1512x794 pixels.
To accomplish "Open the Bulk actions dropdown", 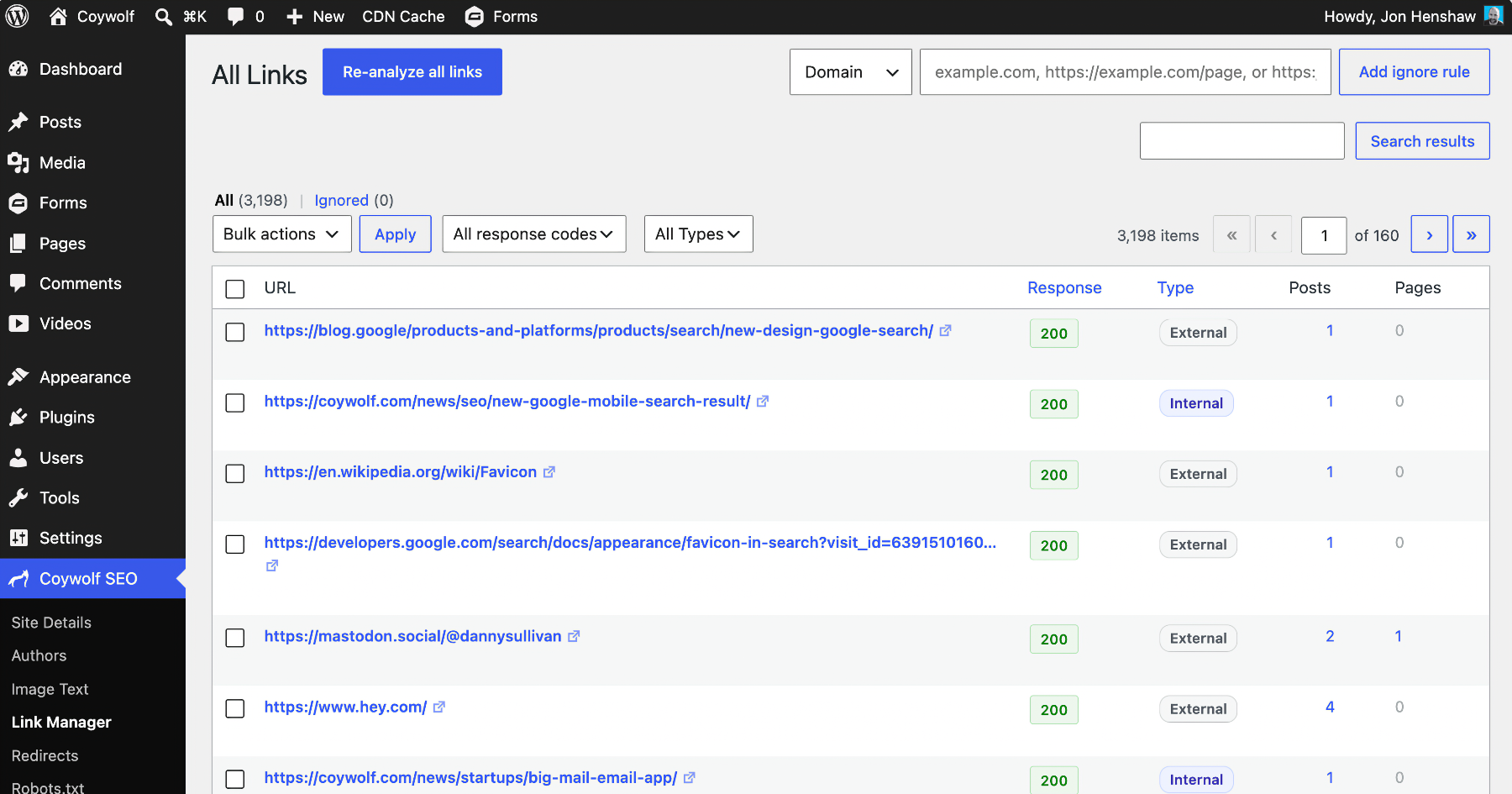I will pos(282,234).
